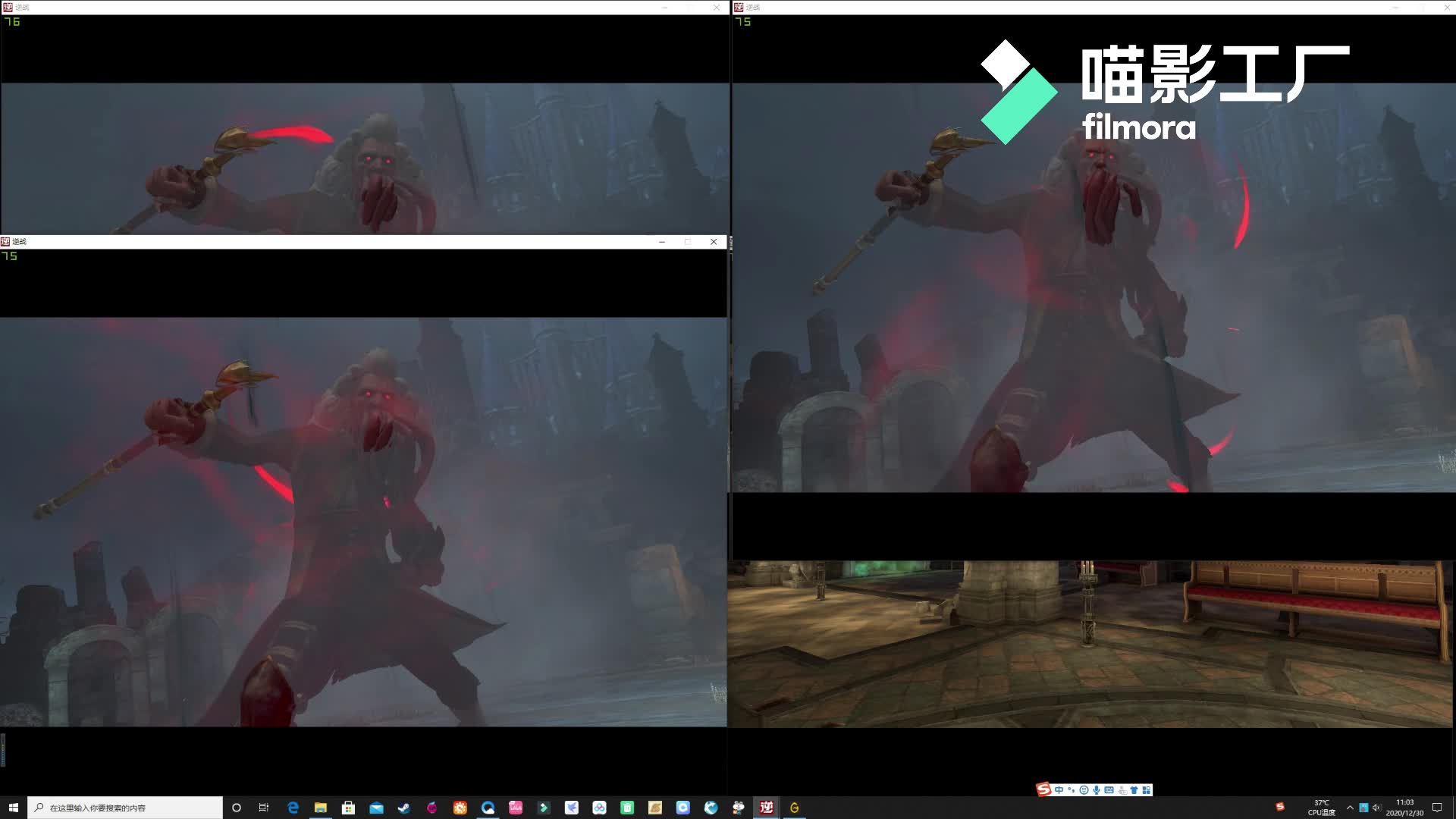The width and height of the screenshot is (1456, 819).
Task: Open the orange gear app on taskbar
Action: pos(460,808)
